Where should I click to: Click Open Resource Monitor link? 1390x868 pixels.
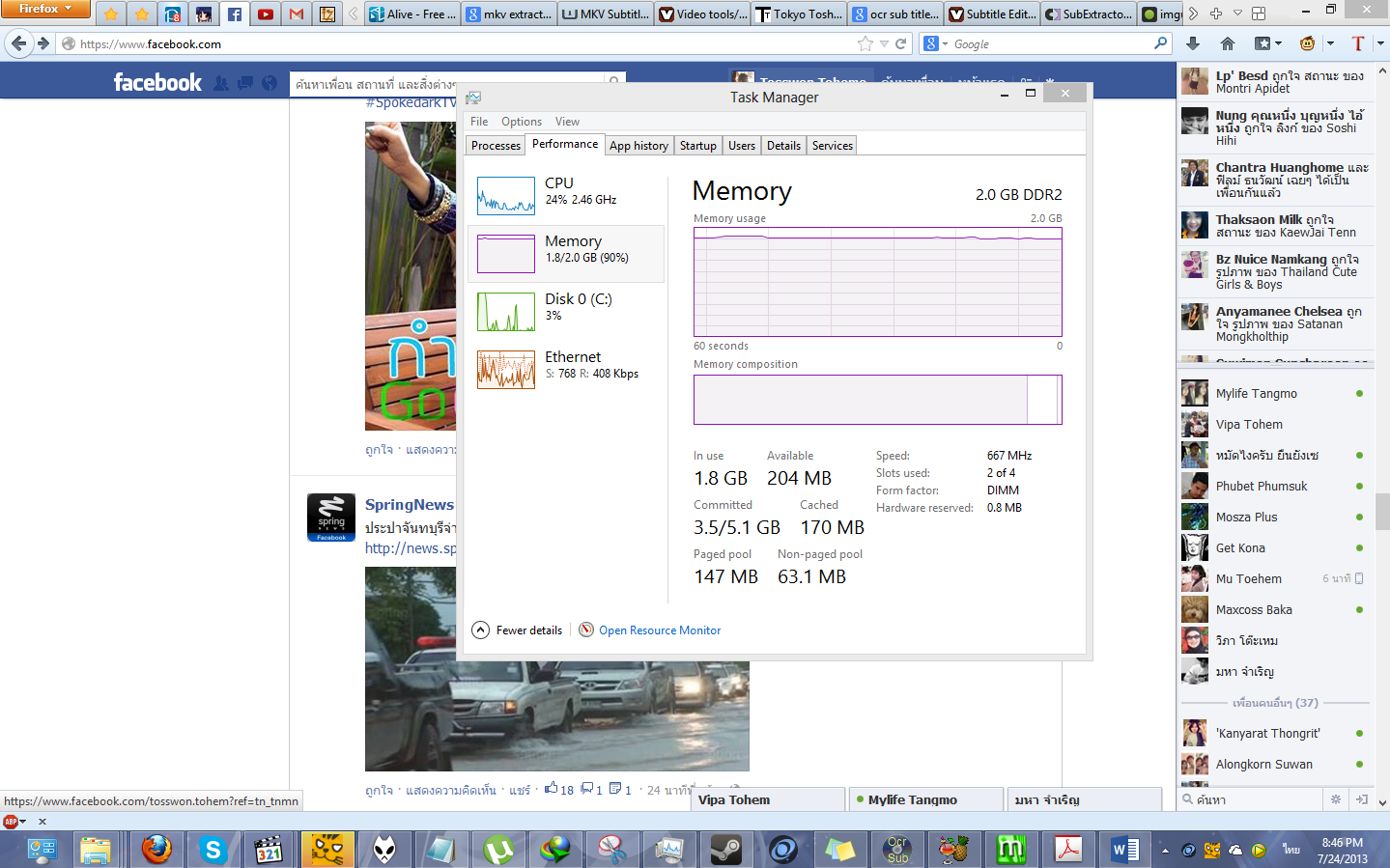pos(660,630)
